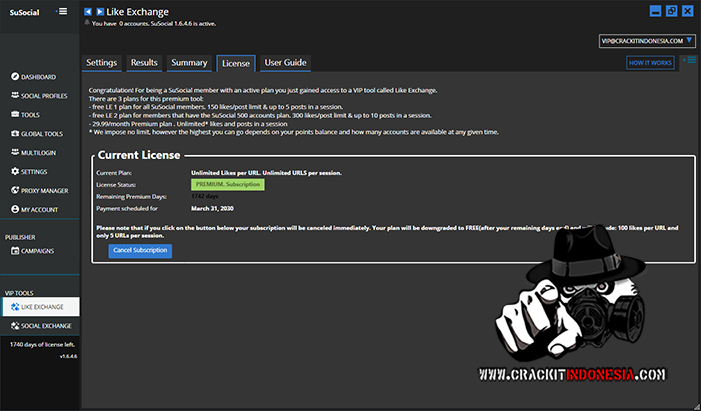Click the forward navigation arrow beside Like Exchange
Image resolution: width=701 pixels, height=411 pixels.
[x=99, y=11]
